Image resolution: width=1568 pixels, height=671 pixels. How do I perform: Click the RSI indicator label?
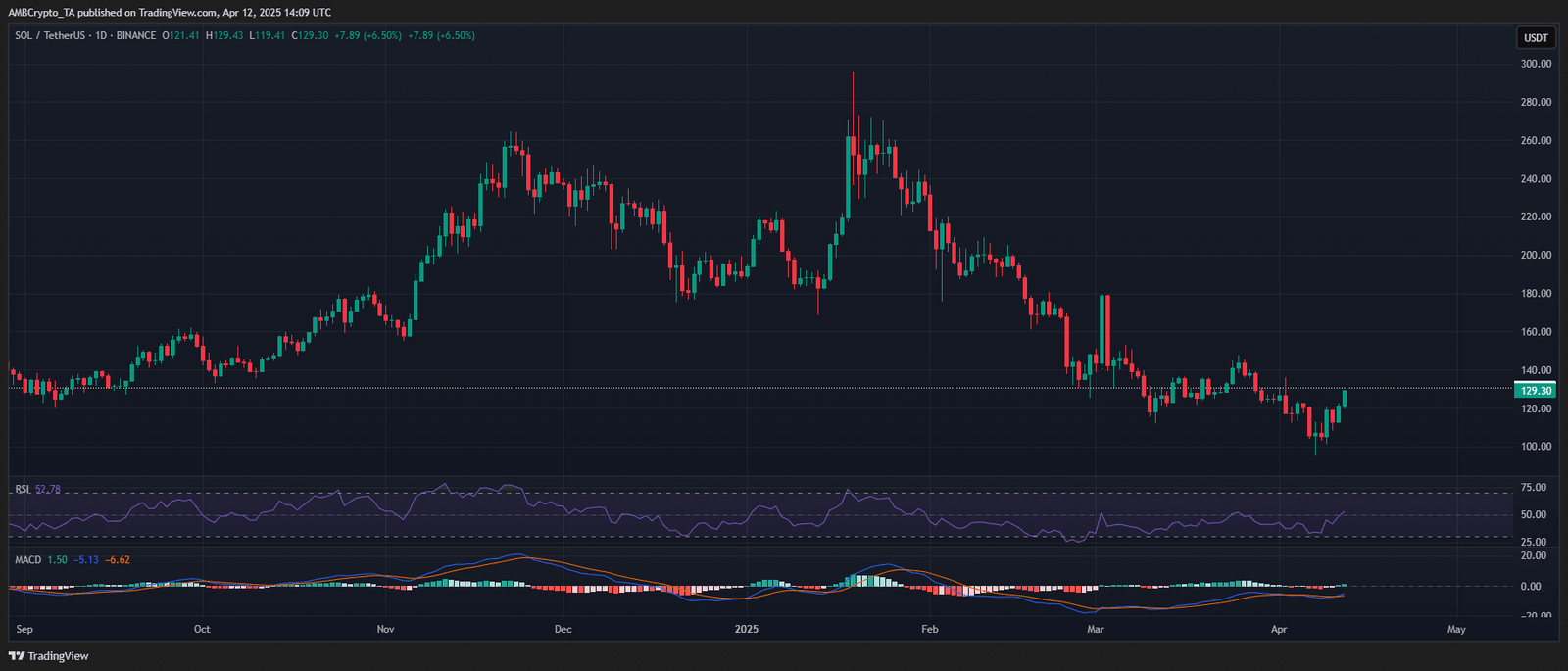pos(23,489)
